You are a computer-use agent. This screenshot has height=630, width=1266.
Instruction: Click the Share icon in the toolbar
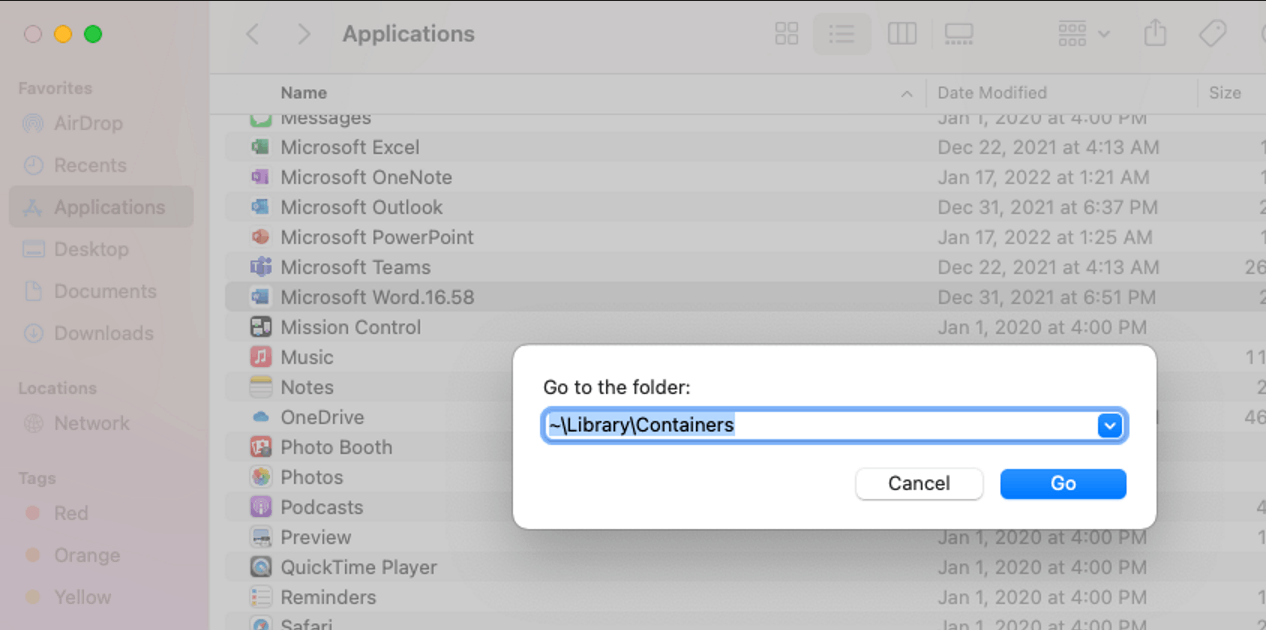tap(1155, 34)
